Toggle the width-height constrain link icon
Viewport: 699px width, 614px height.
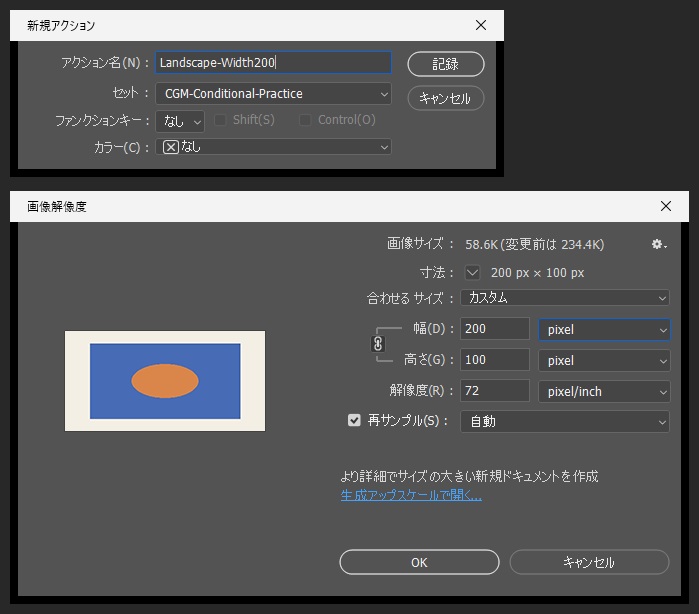(x=378, y=344)
